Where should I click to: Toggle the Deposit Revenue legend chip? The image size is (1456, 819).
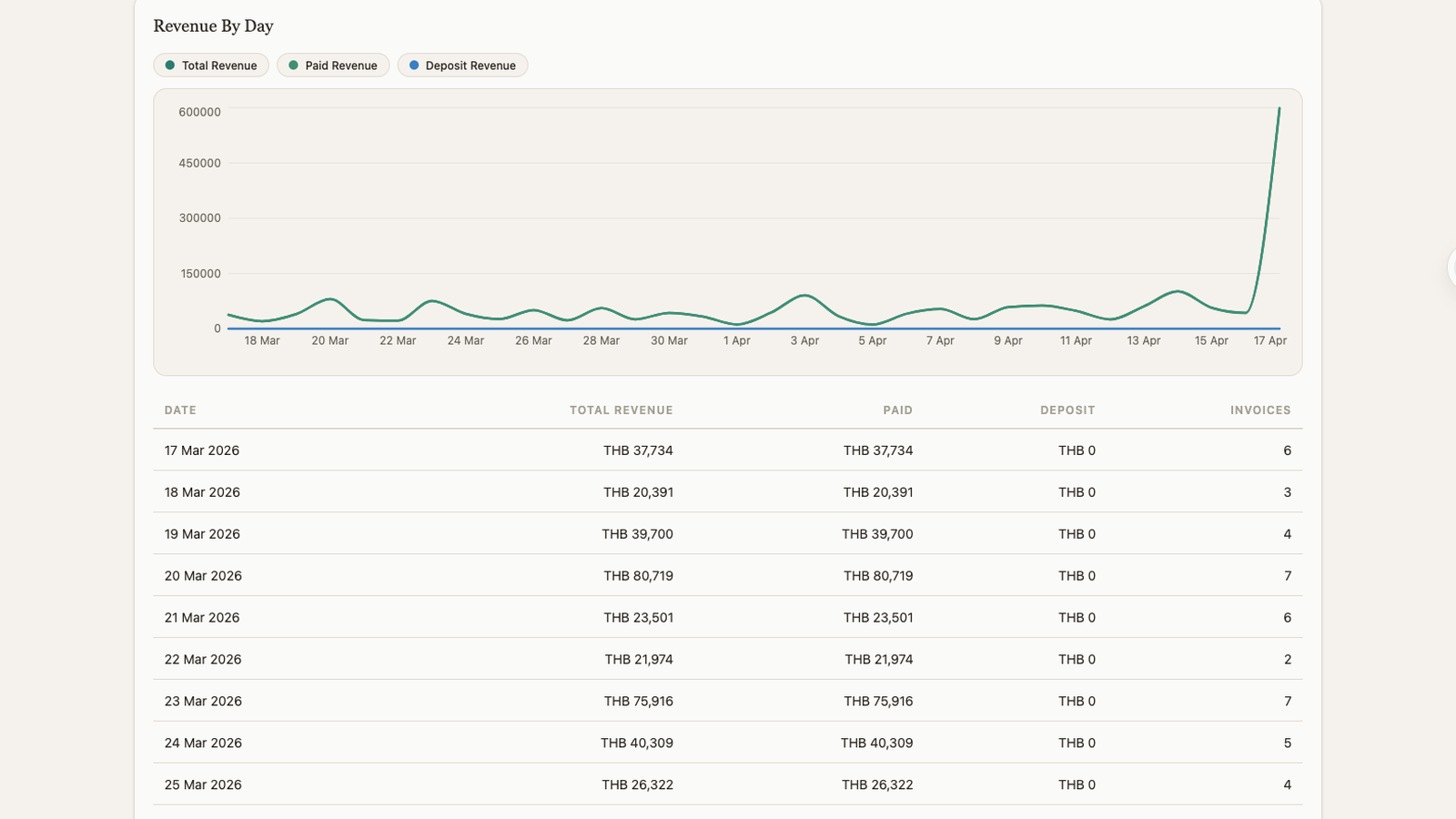[x=462, y=66]
